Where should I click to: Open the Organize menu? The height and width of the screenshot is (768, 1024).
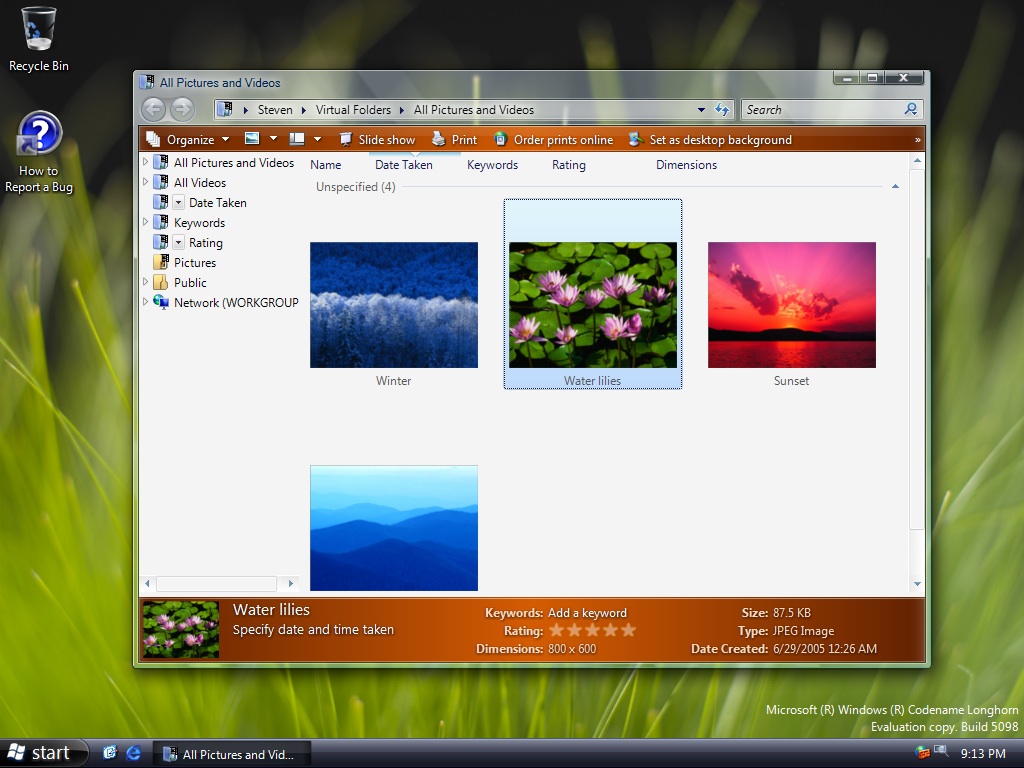click(188, 140)
